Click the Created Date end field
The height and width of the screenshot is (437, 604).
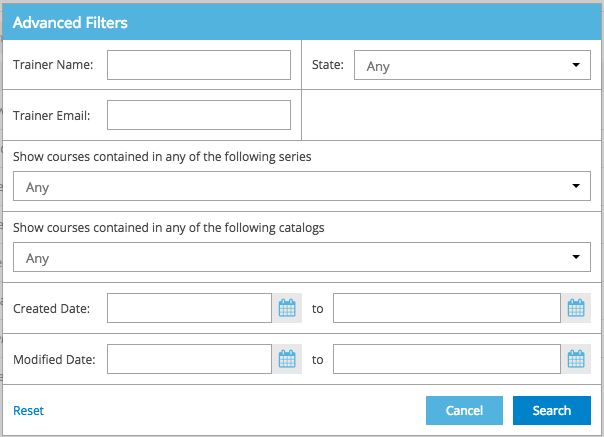click(446, 308)
